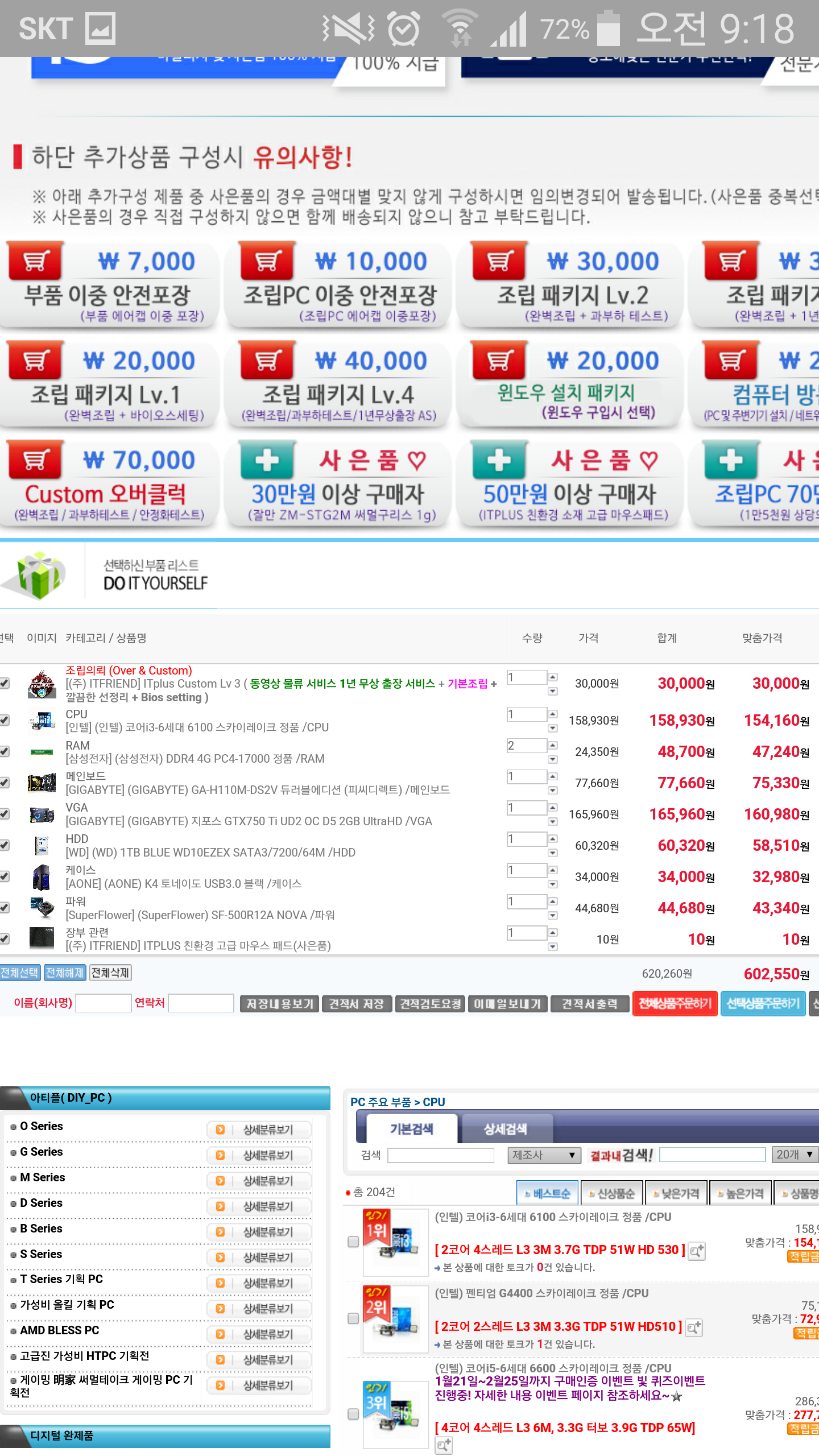Image resolution: width=819 pixels, height=1456 pixels.
Task: Add ₩30,000 조립 패키지 Lv.2 cart icon
Action: click(x=499, y=261)
